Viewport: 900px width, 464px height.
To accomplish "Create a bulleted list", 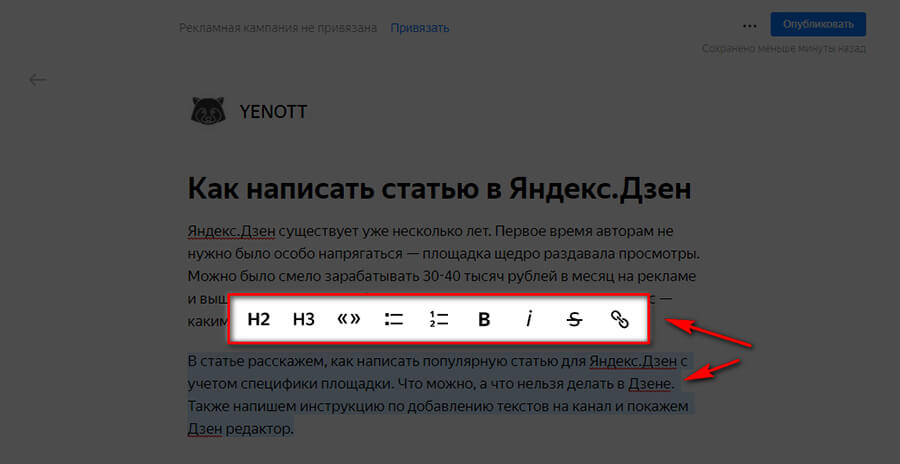I will [x=393, y=320].
